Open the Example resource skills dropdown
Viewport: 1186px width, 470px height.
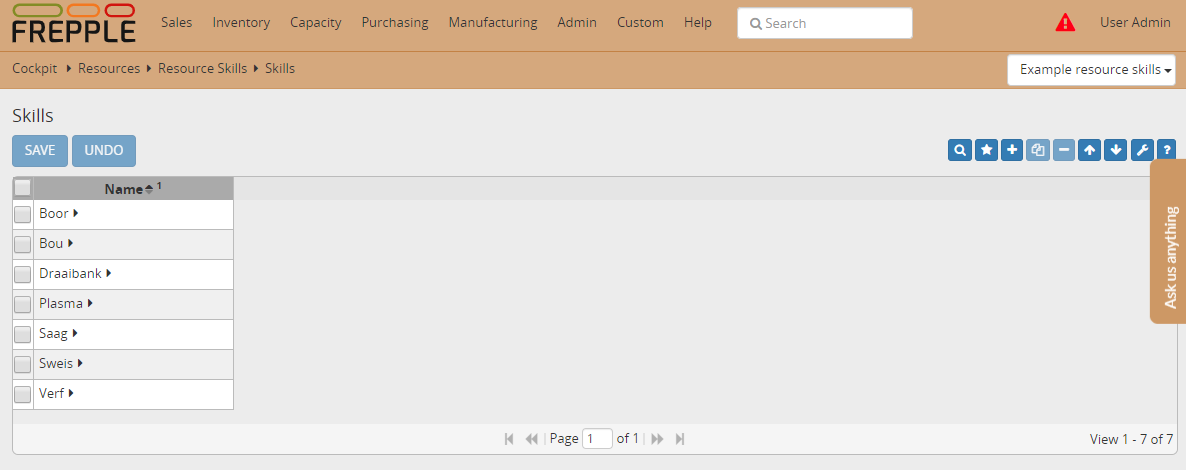(1091, 70)
